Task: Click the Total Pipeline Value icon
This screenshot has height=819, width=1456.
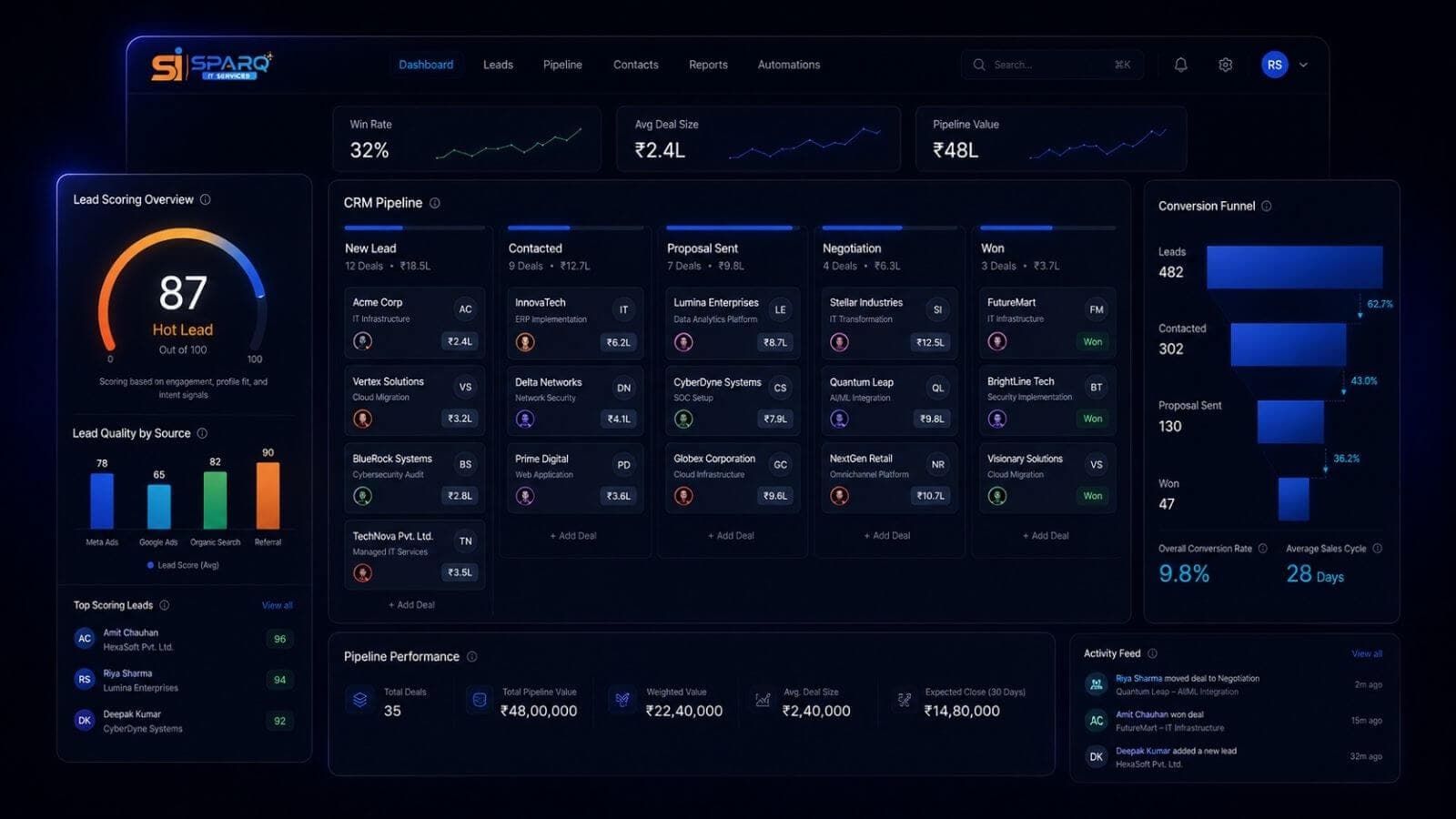Action: tap(479, 700)
